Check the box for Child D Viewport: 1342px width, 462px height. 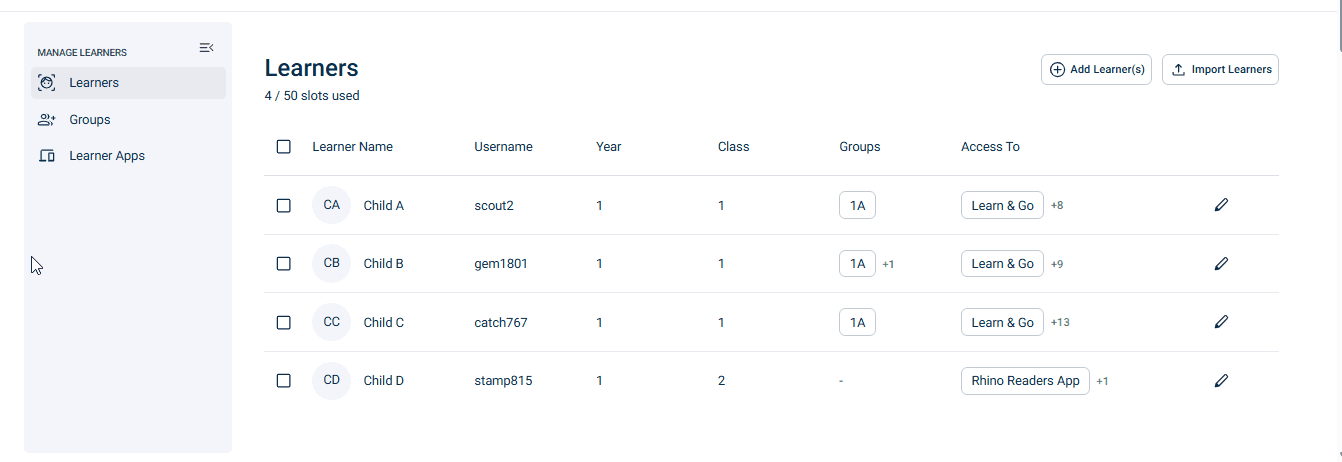coord(284,381)
